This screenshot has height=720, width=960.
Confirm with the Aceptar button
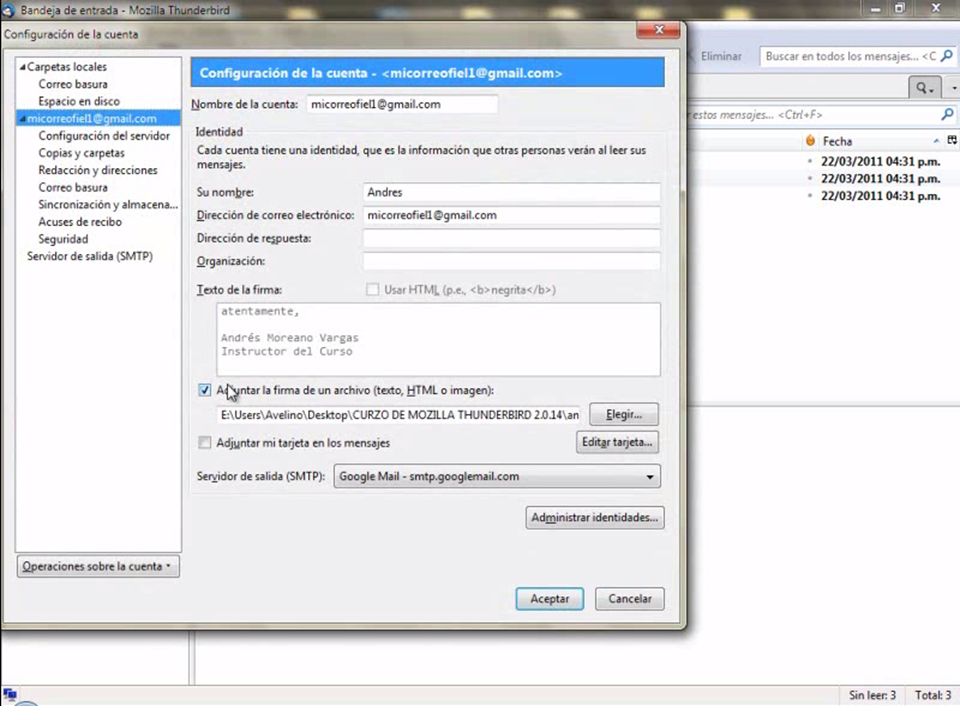[x=550, y=599]
